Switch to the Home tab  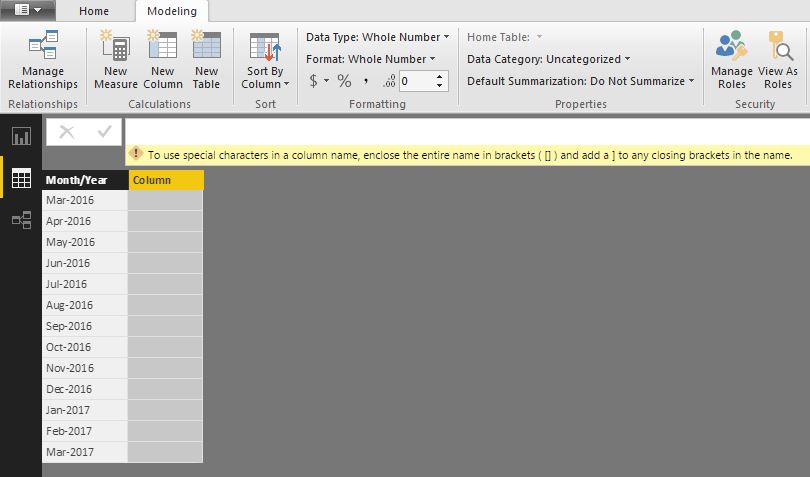point(94,11)
